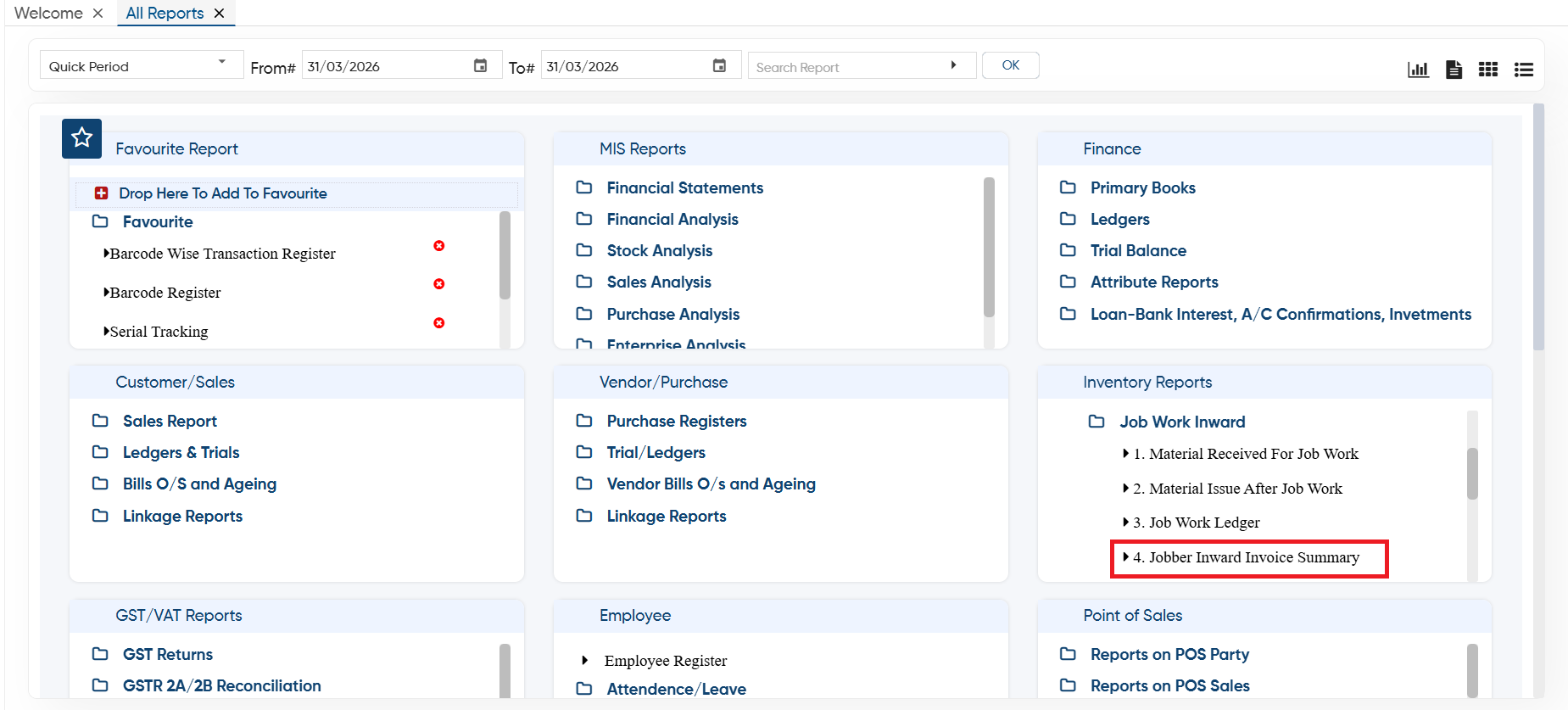
Task: Open Material Received For Job Work report
Action: click(x=1246, y=454)
